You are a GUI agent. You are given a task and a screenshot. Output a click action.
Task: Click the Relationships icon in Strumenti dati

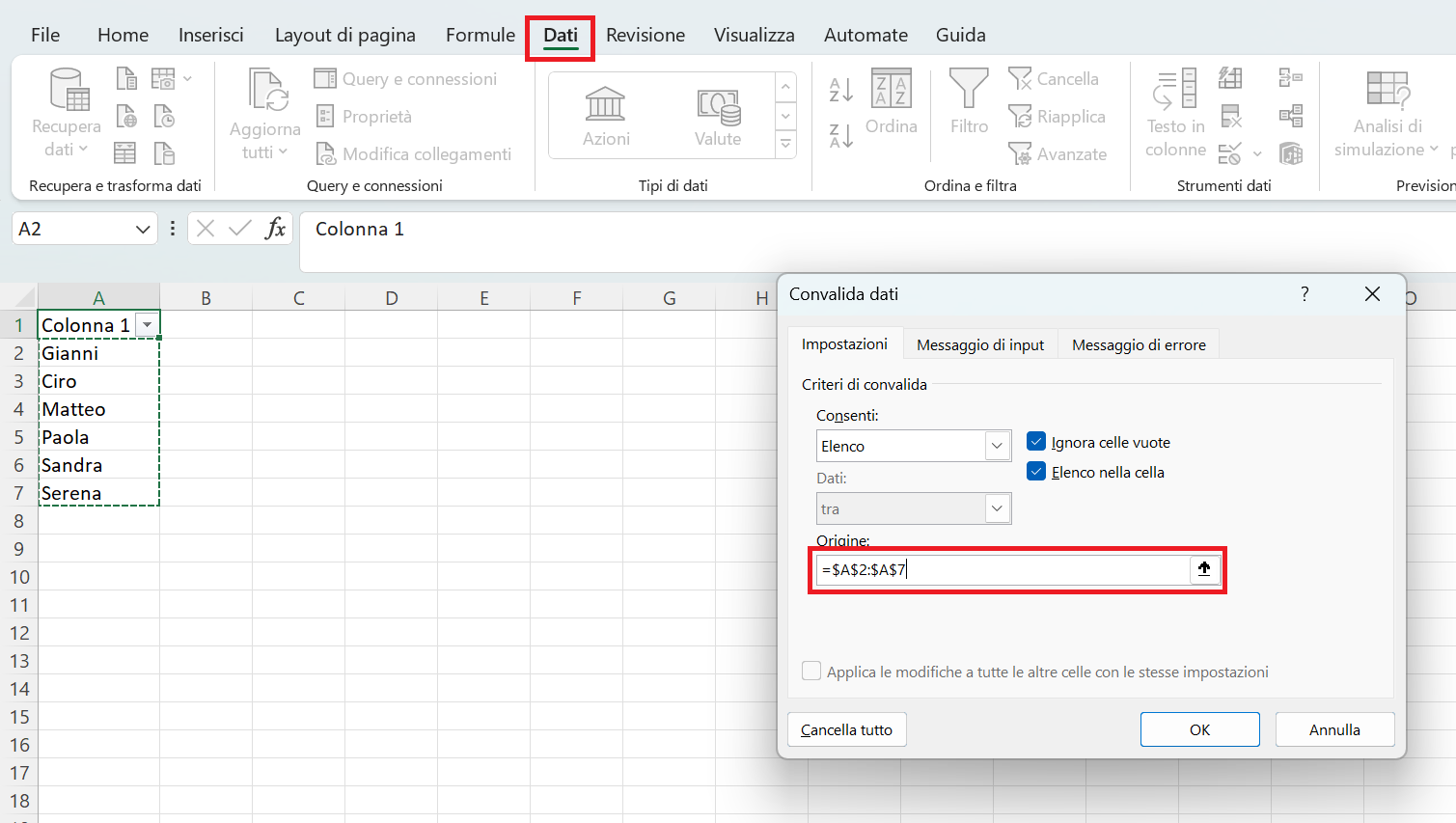point(1291,116)
